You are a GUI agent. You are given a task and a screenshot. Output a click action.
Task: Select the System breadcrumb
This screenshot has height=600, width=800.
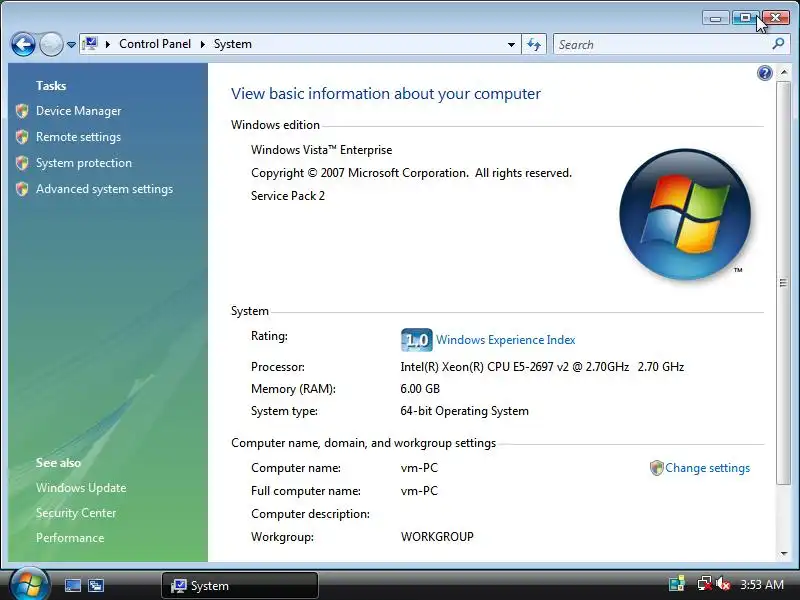233,44
